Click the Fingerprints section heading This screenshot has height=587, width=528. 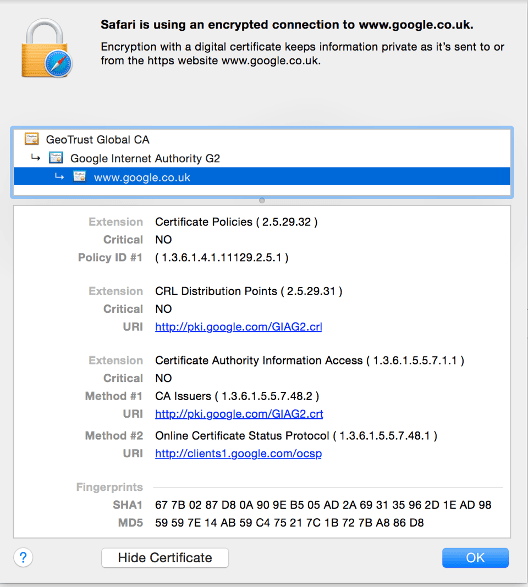[x=109, y=487]
